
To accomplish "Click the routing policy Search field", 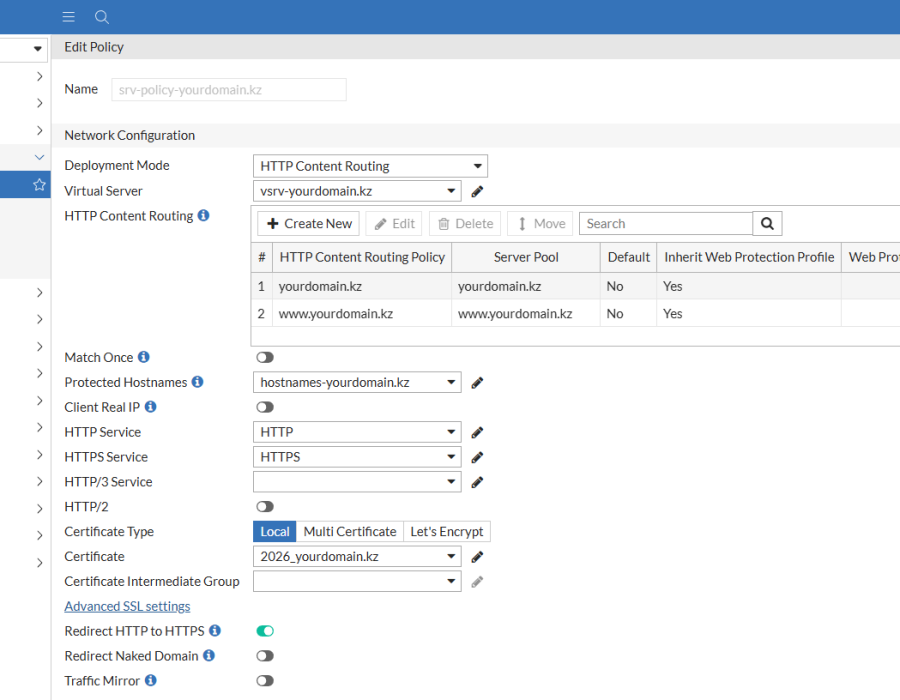I will 666,224.
